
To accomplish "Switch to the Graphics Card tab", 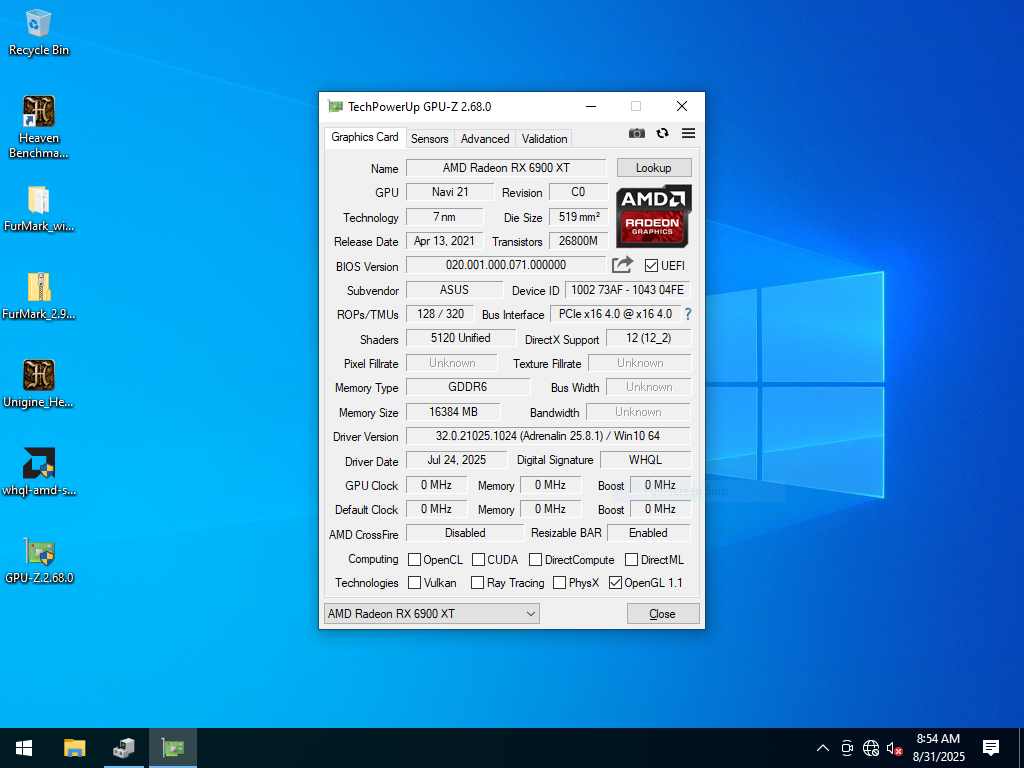I will (364, 137).
